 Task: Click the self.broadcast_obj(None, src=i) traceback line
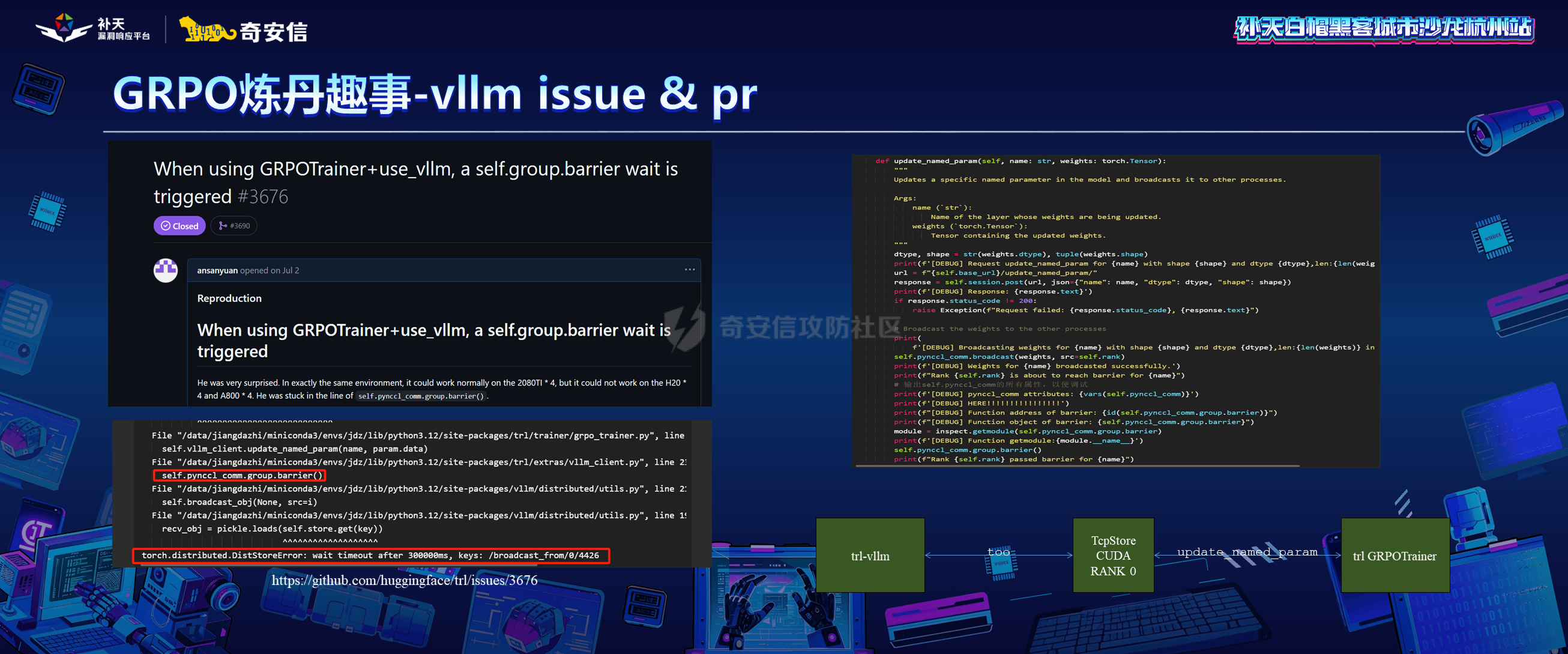239,502
